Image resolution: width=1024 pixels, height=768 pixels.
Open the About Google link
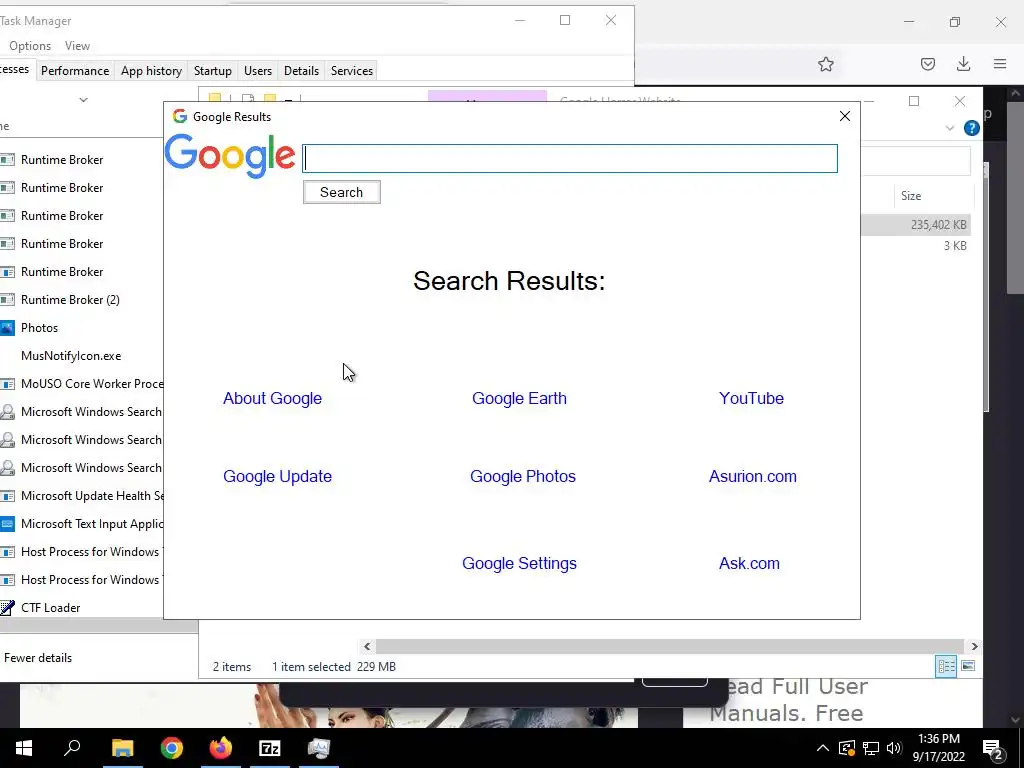pyautogui.click(x=272, y=398)
